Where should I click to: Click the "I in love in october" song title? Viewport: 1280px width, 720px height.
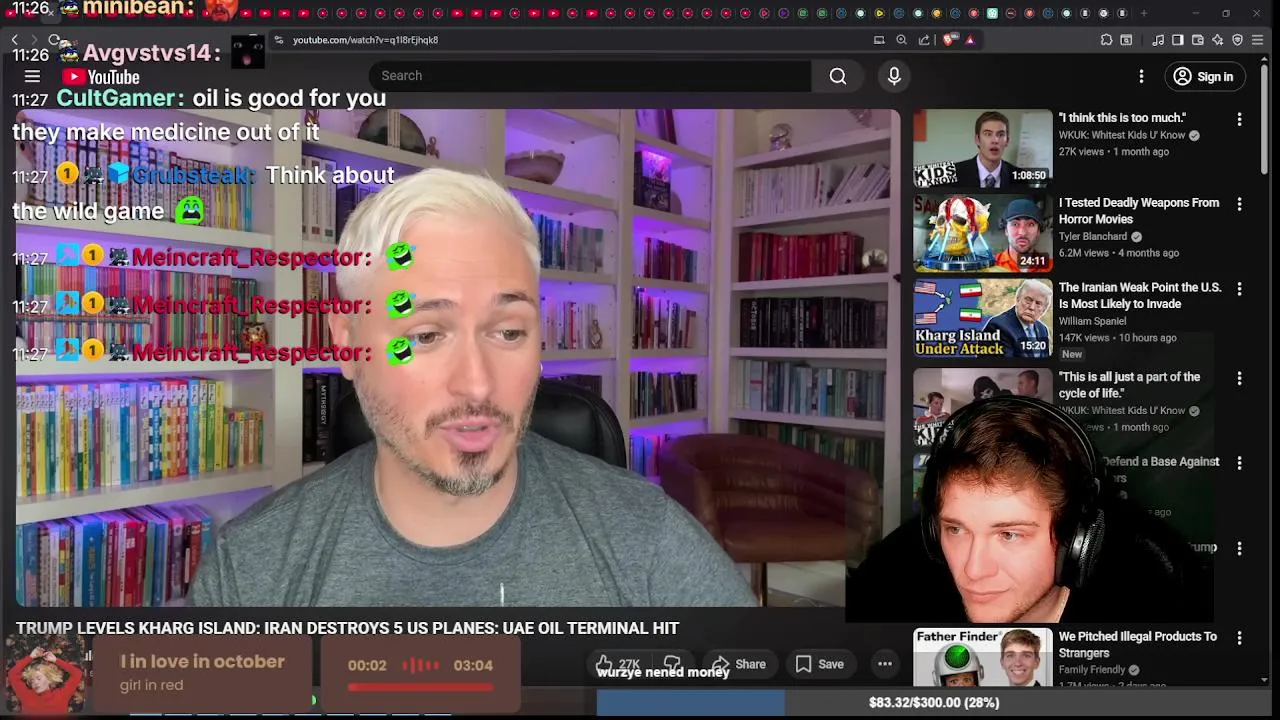pyautogui.click(x=202, y=662)
